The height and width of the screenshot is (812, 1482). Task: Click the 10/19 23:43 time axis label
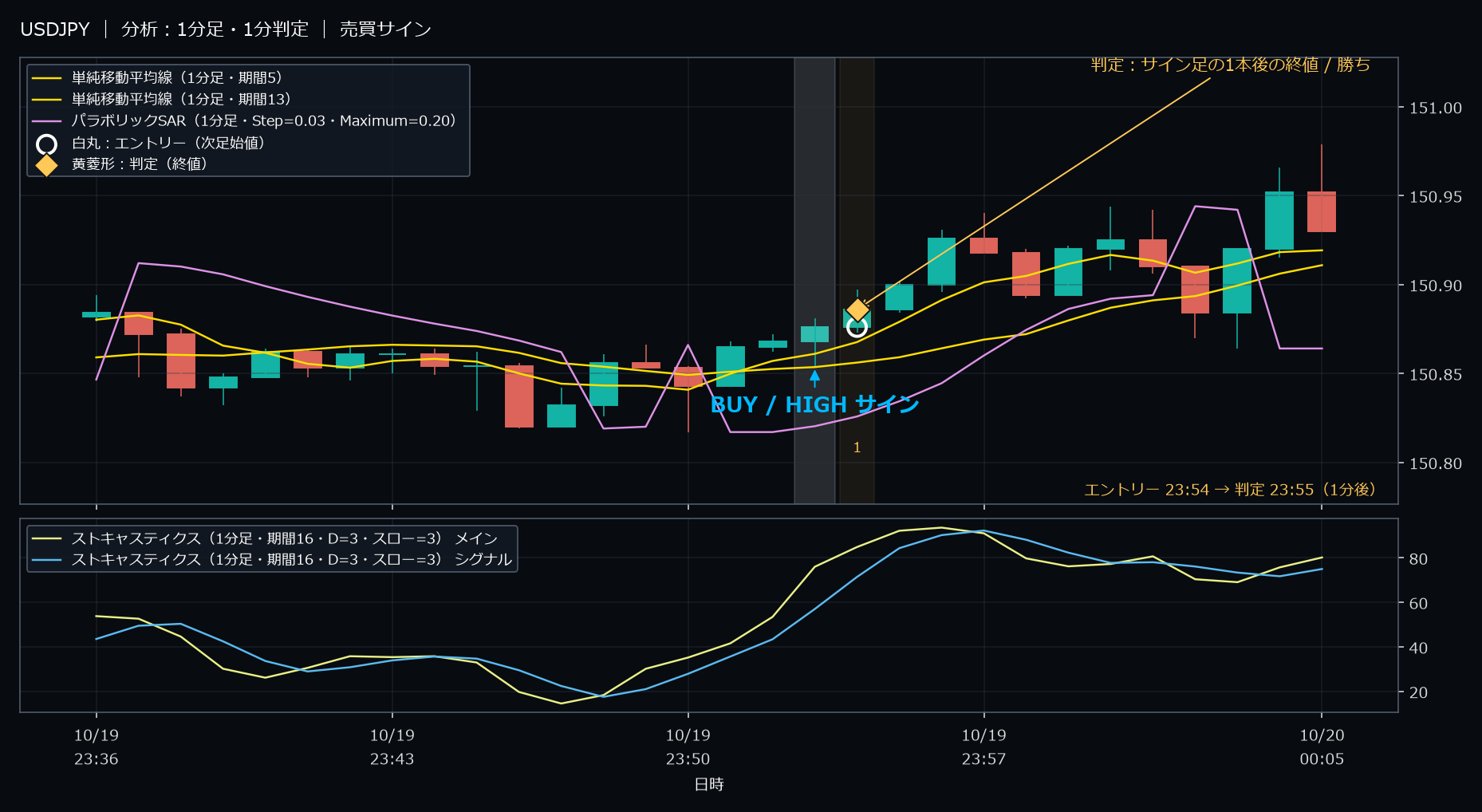(392, 747)
